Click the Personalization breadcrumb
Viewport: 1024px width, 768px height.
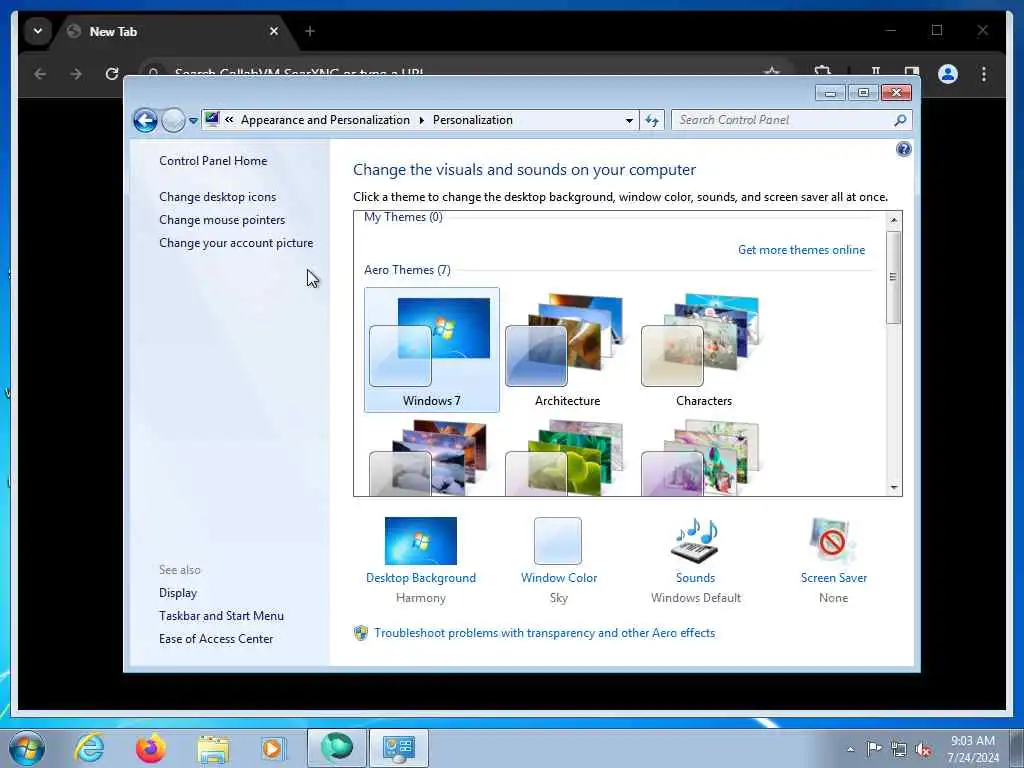tap(473, 120)
